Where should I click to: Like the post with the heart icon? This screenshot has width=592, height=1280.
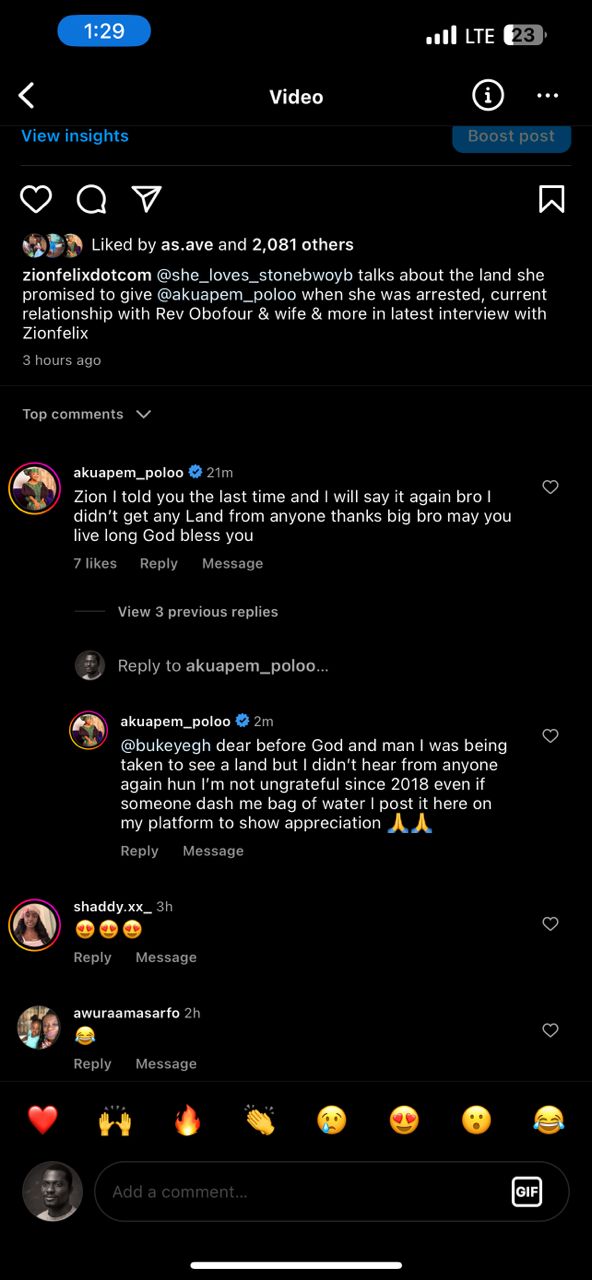tap(36, 199)
